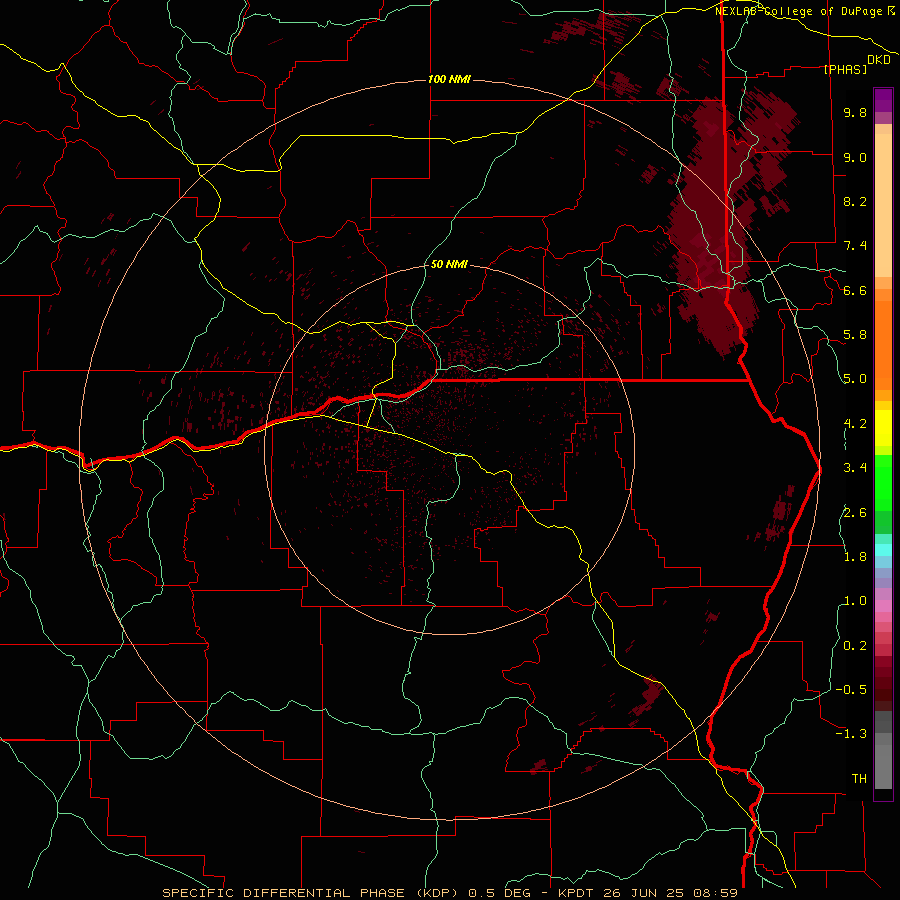Click the 0.2 legend value
The height and width of the screenshot is (900, 900).
(x=855, y=646)
